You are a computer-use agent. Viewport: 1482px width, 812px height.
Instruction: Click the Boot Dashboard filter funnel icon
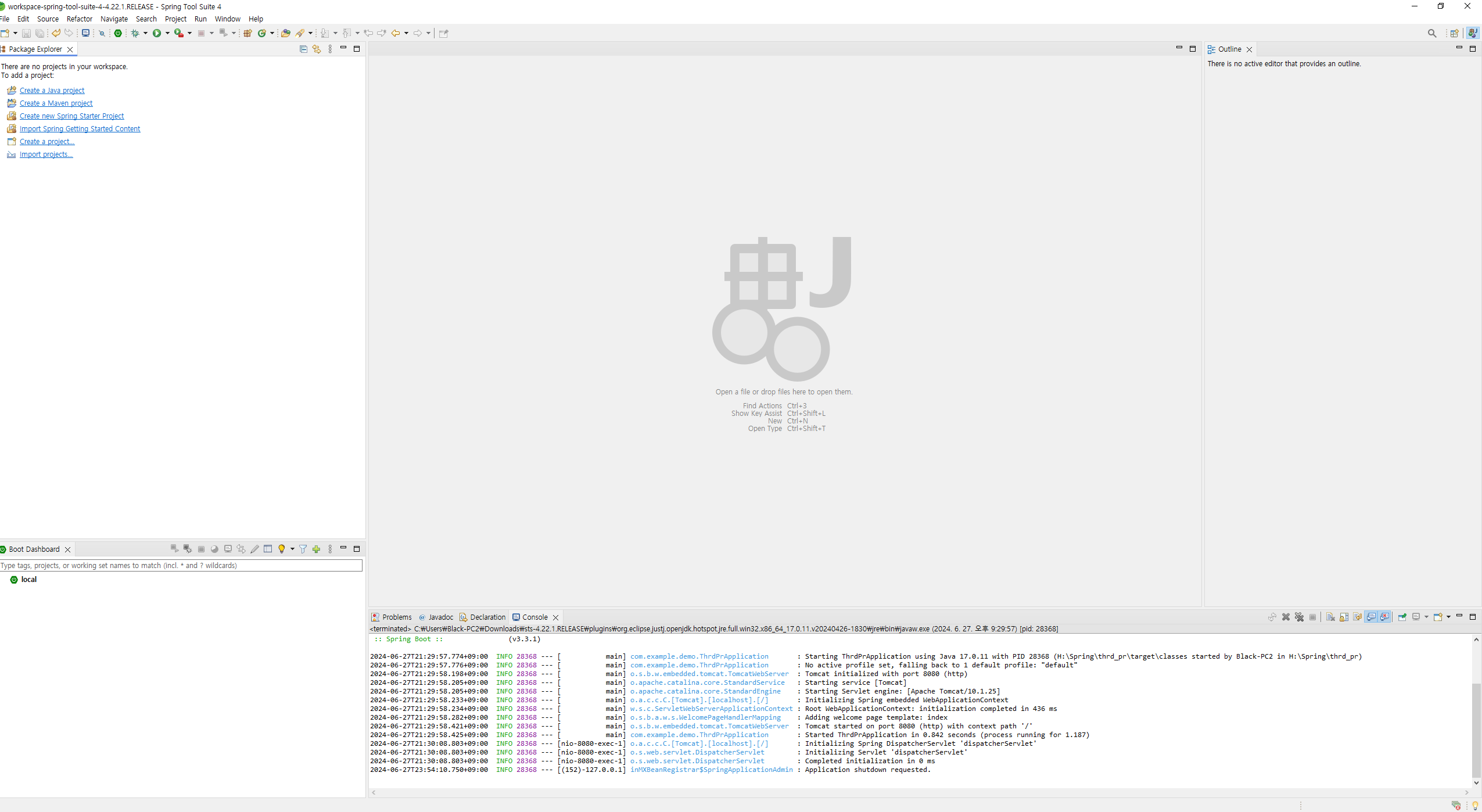point(303,549)
